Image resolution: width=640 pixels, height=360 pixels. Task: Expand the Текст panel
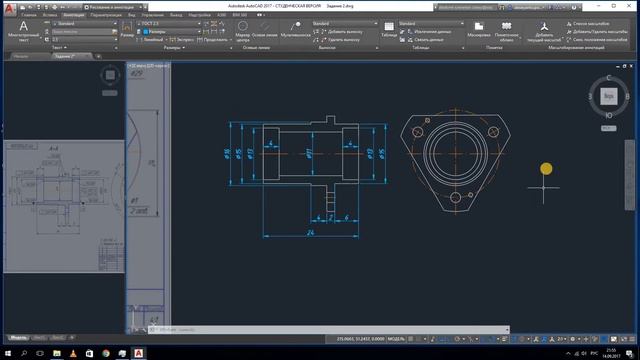[x=60, y=48]
